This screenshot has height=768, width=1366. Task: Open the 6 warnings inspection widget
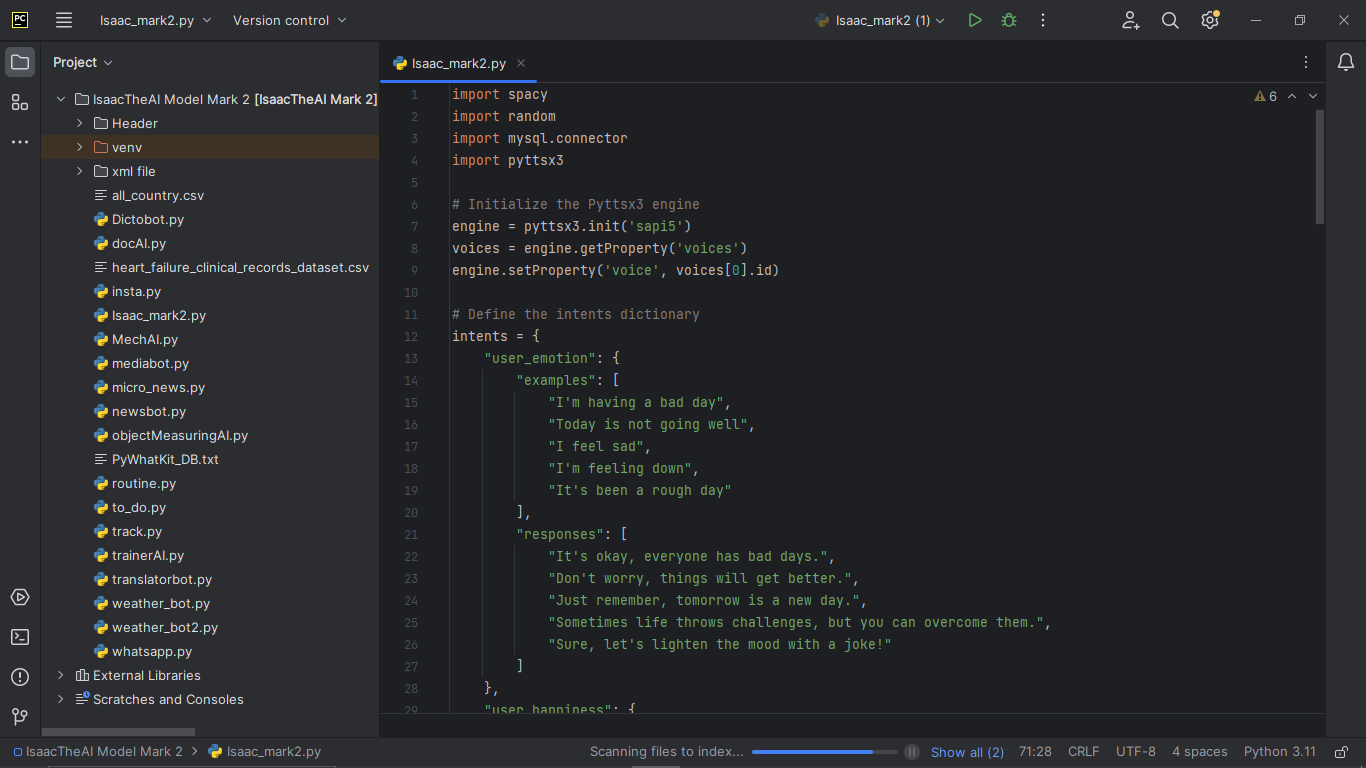click(1265, 96)
